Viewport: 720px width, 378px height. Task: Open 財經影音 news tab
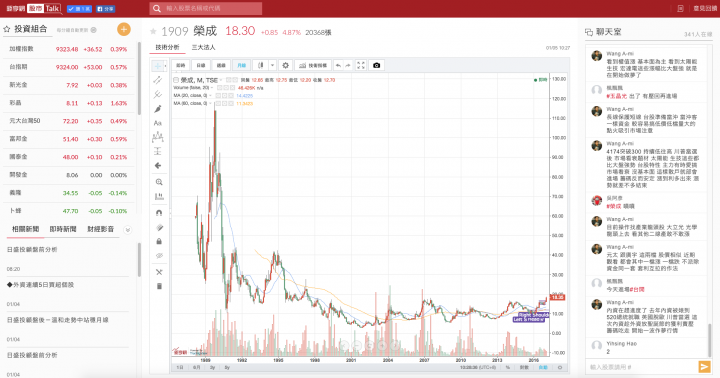(101, 229)
